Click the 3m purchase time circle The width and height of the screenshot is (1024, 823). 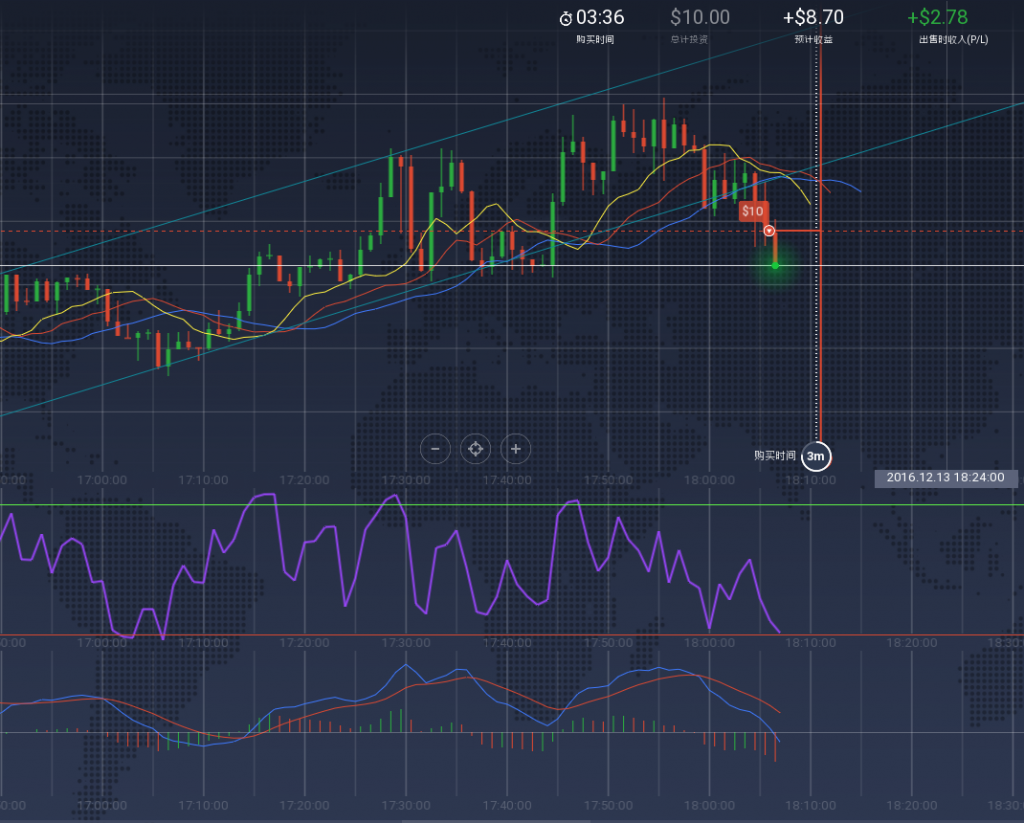tap(816, 456)
